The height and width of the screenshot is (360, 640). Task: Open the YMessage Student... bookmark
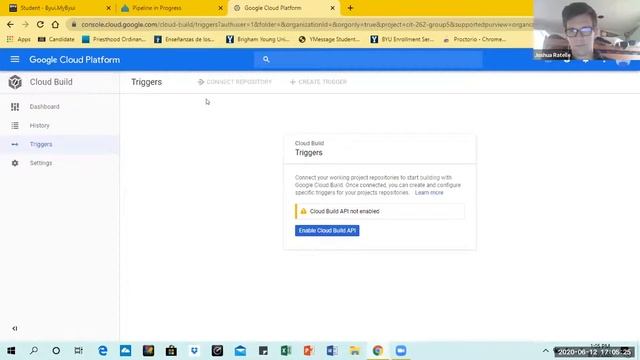click(329, 39)
